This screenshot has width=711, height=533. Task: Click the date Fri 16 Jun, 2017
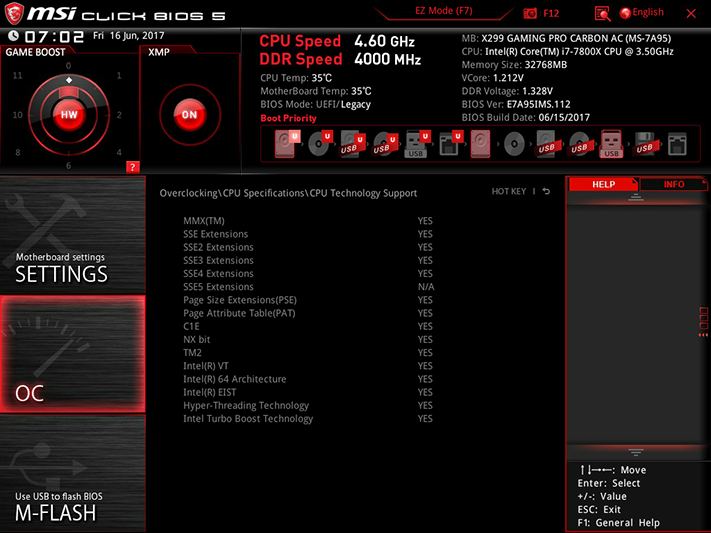click(129, 35)
